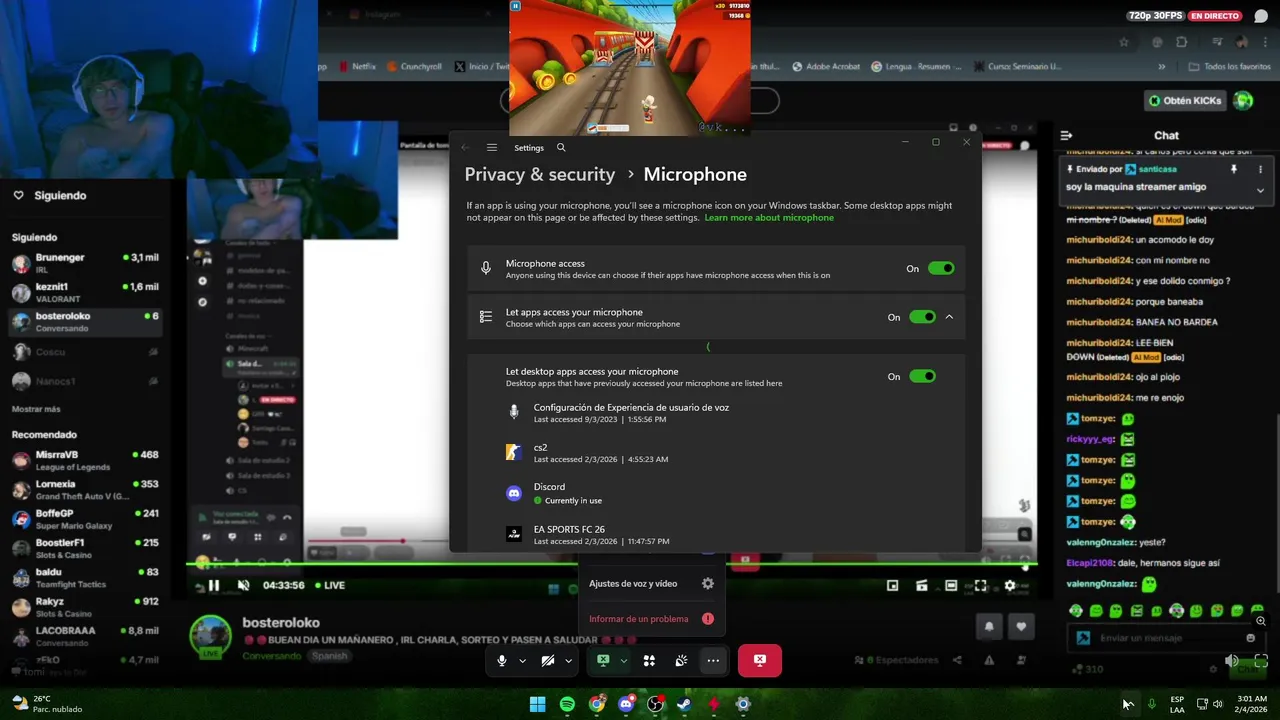The width and height of the screenshot is (1280, 720).
Task: Click Mostrar más in the sidebar
Action: pyautogui.click(x=36, y=409)
